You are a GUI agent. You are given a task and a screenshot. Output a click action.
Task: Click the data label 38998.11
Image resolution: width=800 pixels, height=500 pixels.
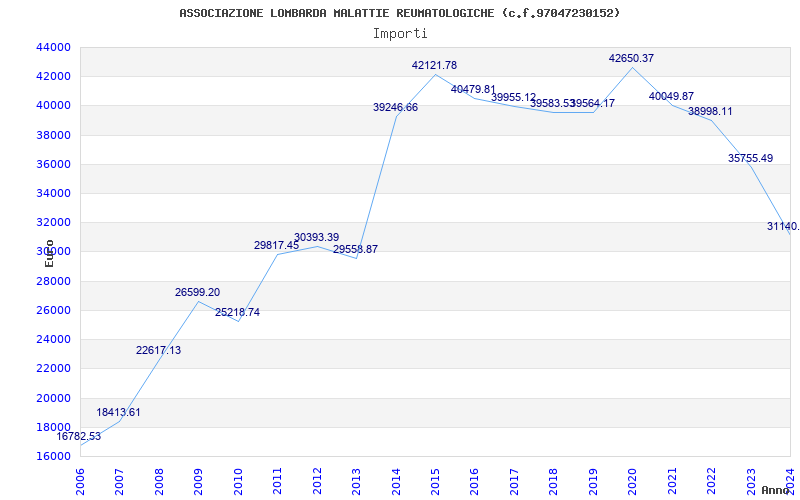point(710,111)
